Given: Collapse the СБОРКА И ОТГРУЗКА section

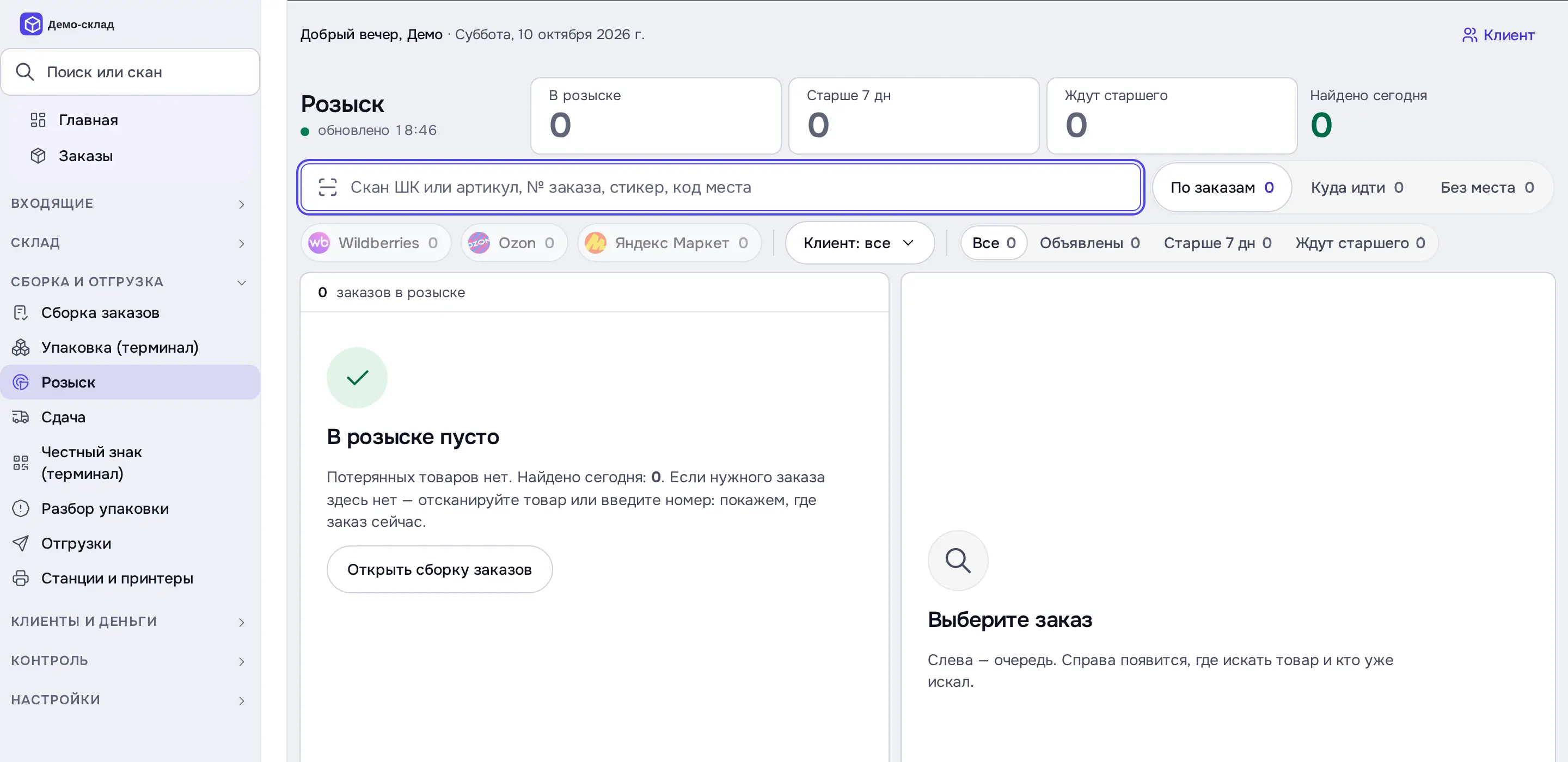Looking at the screenshot, I should [x=130, y=282].
